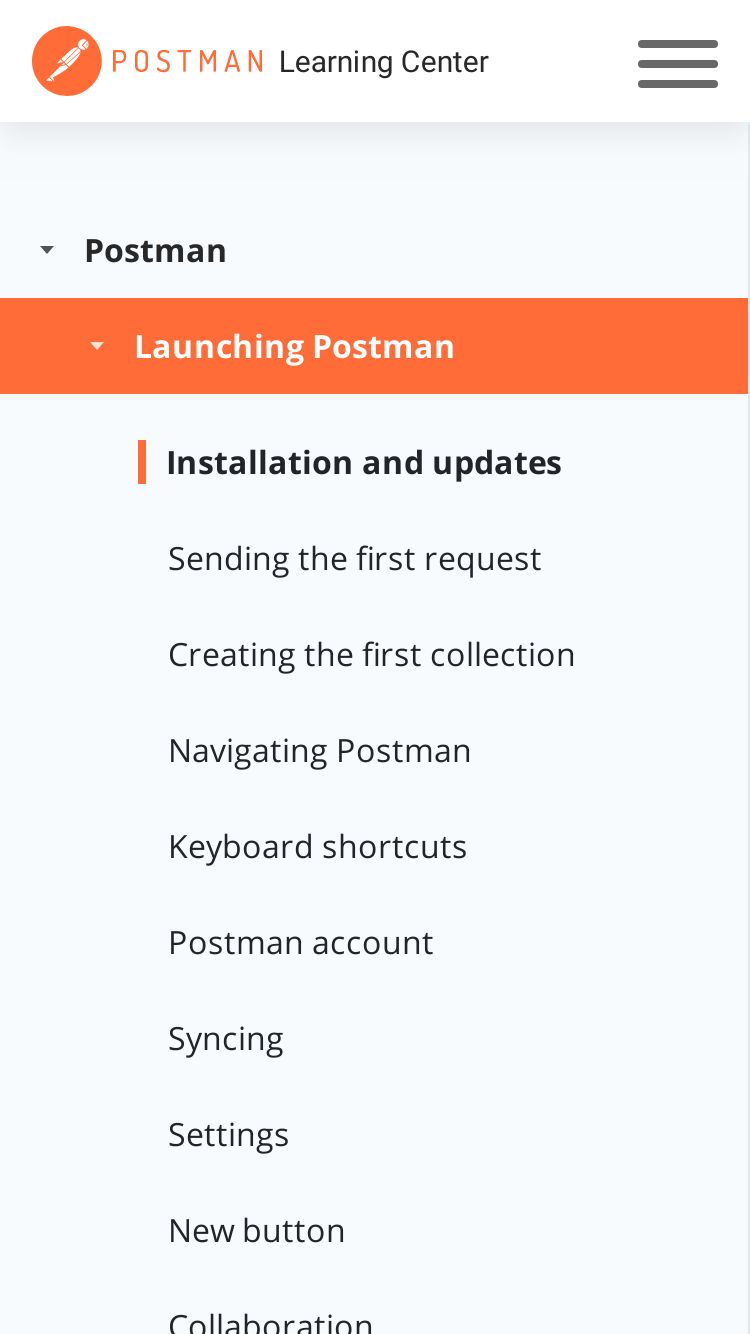
Task: Open the Settings documentation link
Action: pyautogui.click(x=229, y=1135)
